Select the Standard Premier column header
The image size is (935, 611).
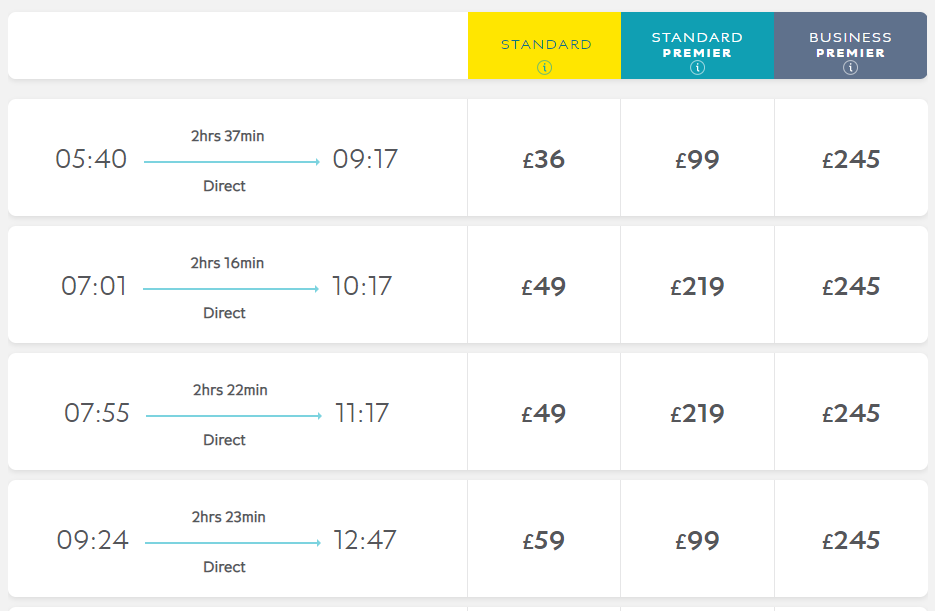[697, 44]
